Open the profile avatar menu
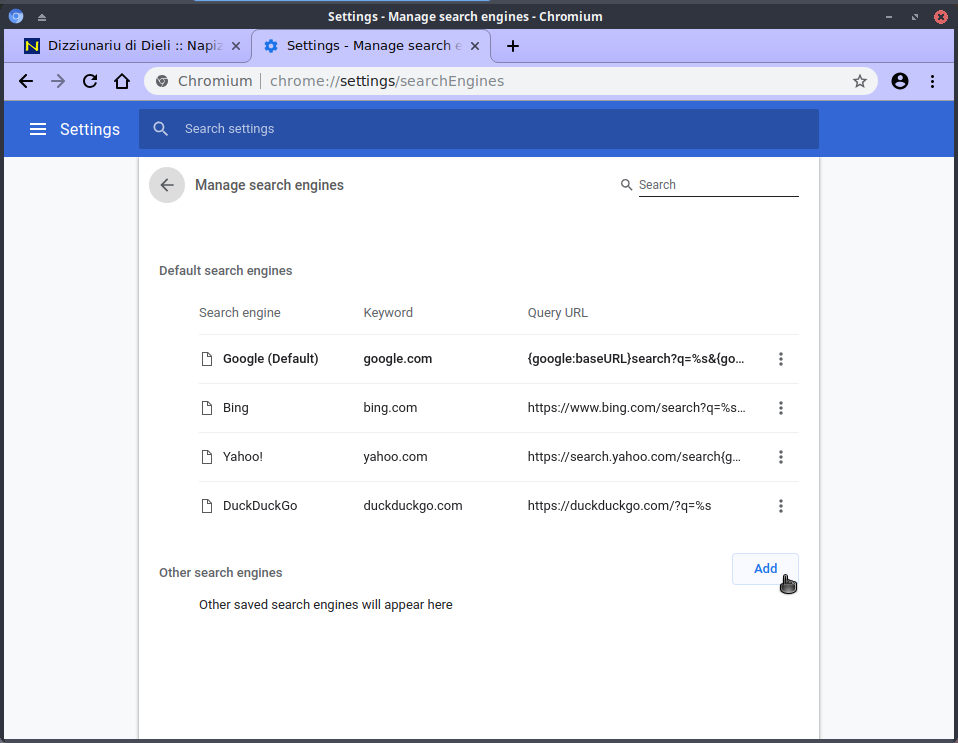The width and height of the screenshot is (958, 743). pyautogui.click(x=900, y=81)
